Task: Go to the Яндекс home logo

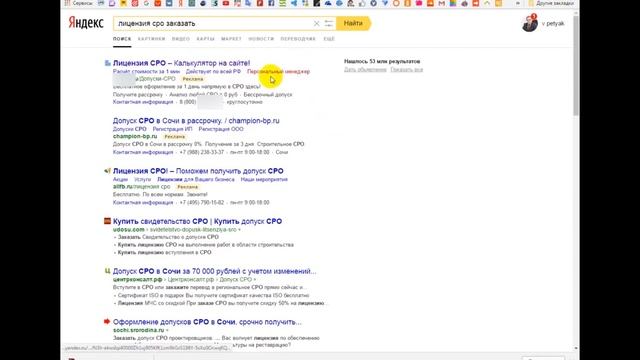Action: pyautogui.click(x=86, y=23)
